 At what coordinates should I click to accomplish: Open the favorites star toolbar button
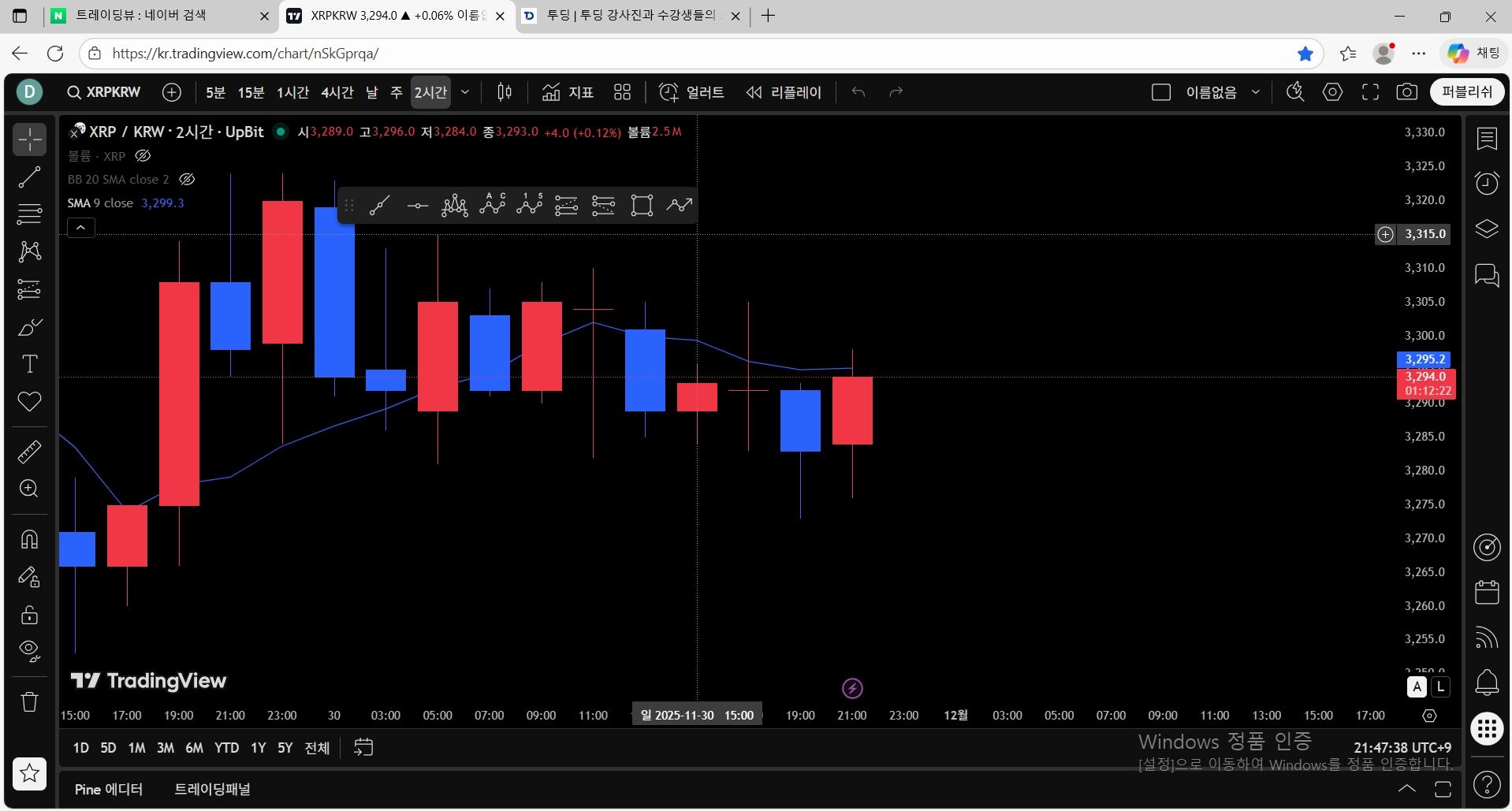[x=30, y=773]
